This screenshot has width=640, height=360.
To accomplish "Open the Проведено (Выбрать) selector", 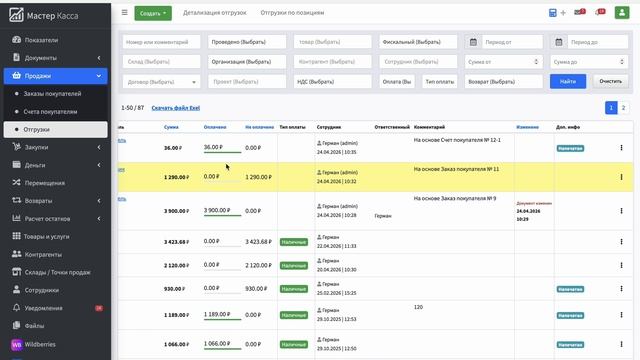I will (247, 42).
